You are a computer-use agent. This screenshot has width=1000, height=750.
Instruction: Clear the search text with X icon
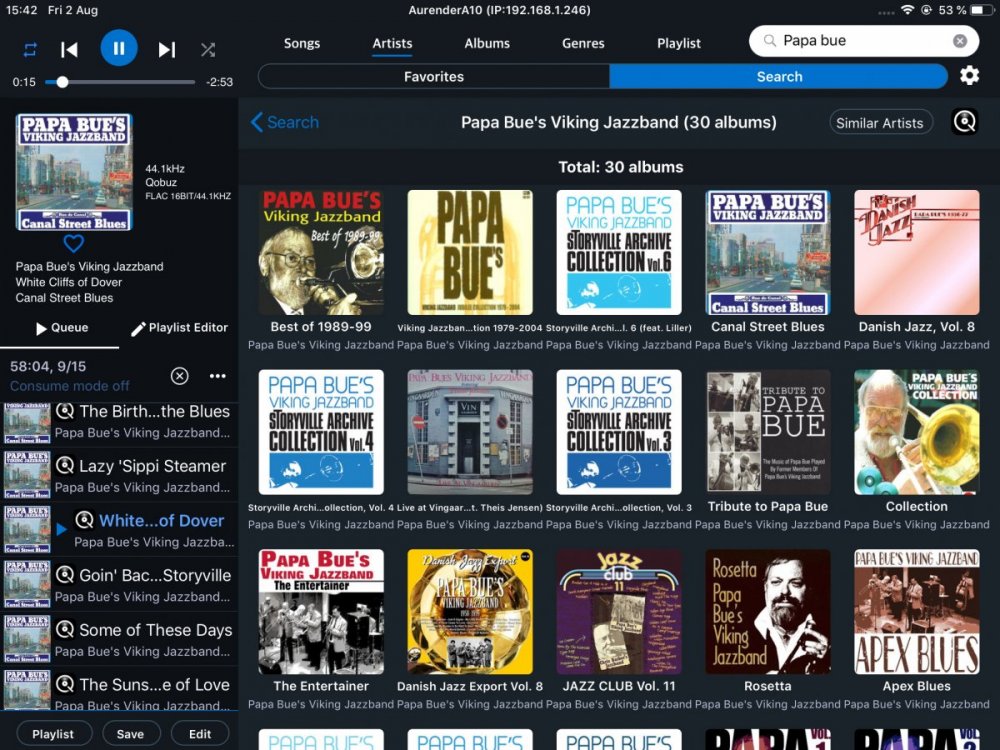(x=959, y=41)
